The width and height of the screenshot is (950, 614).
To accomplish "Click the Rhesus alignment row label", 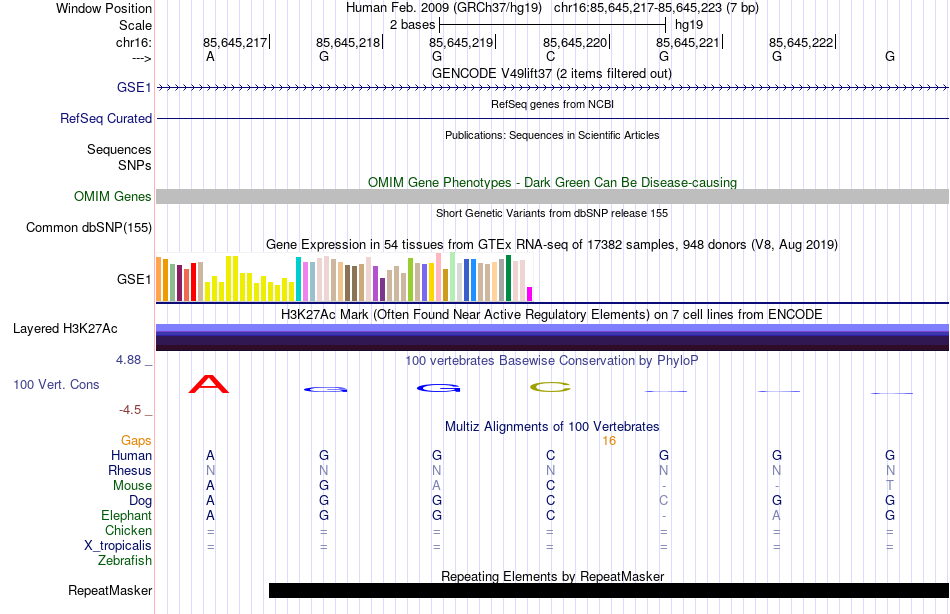I will click(x=130, y=470).
